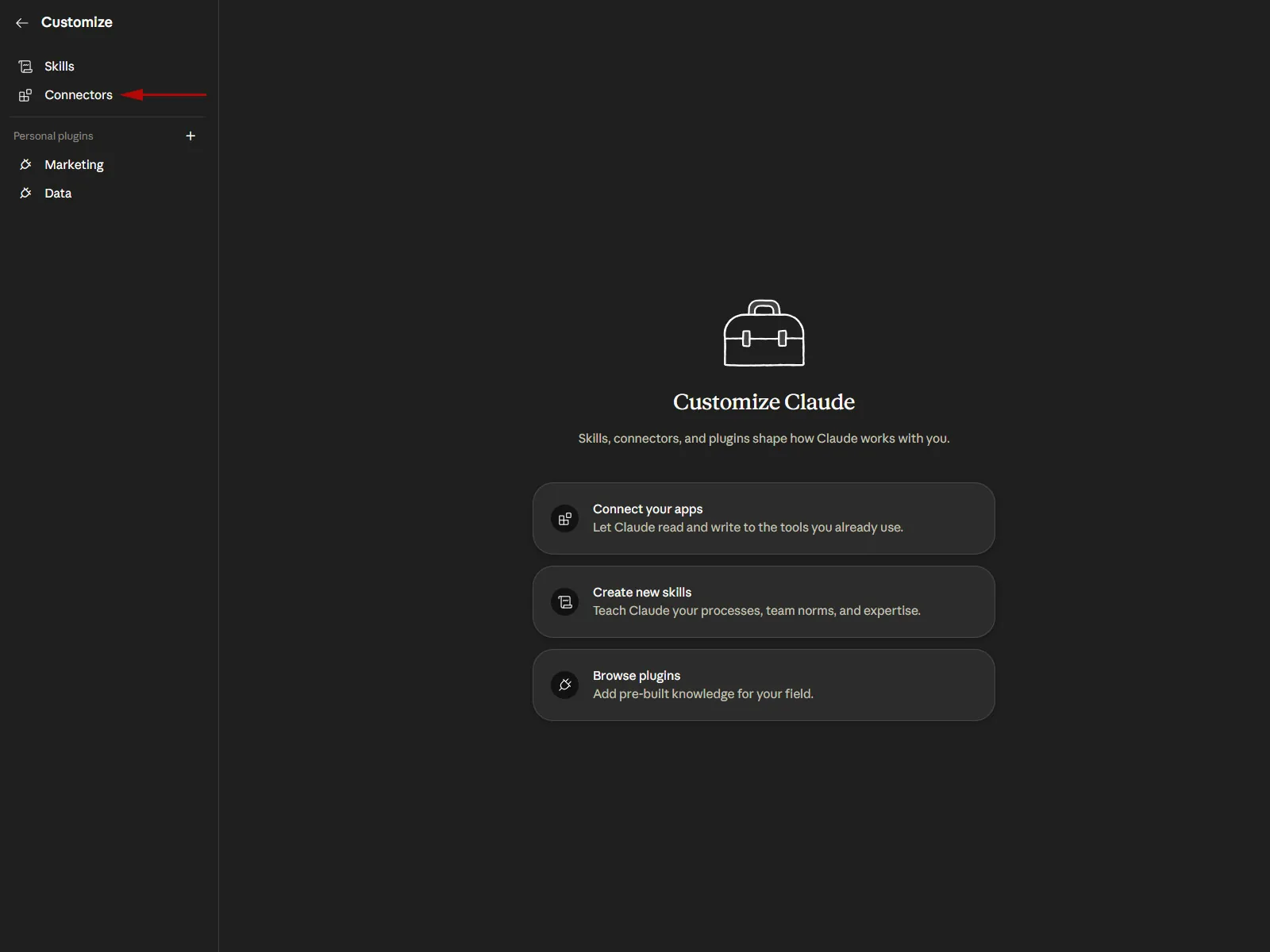This screenshot has width=1270, height=952.
Task: Click the Data plugin plug icon
Action: click(25, 194)
